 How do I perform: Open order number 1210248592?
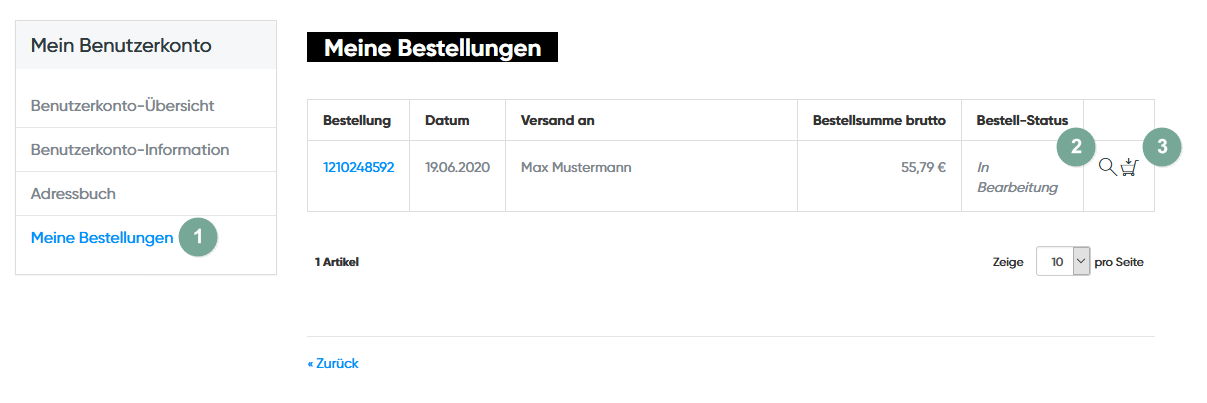(x=358, y=167)
